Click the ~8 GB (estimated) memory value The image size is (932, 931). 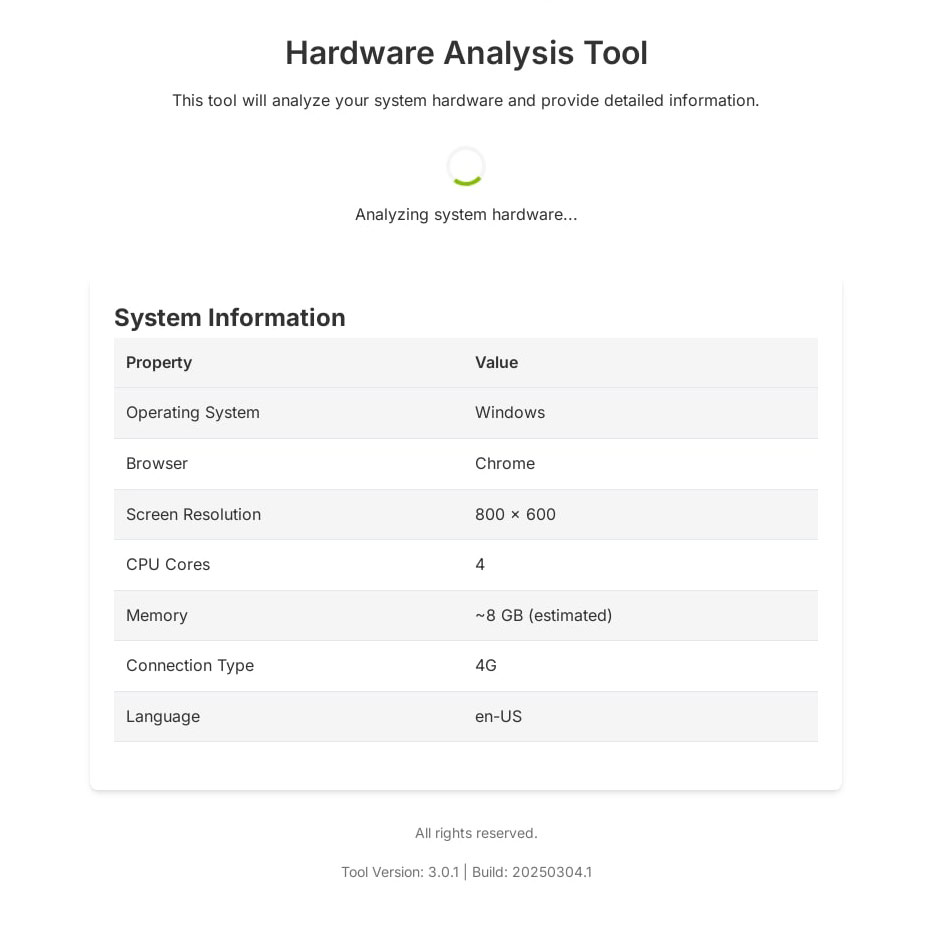click(x=544, y=616)
